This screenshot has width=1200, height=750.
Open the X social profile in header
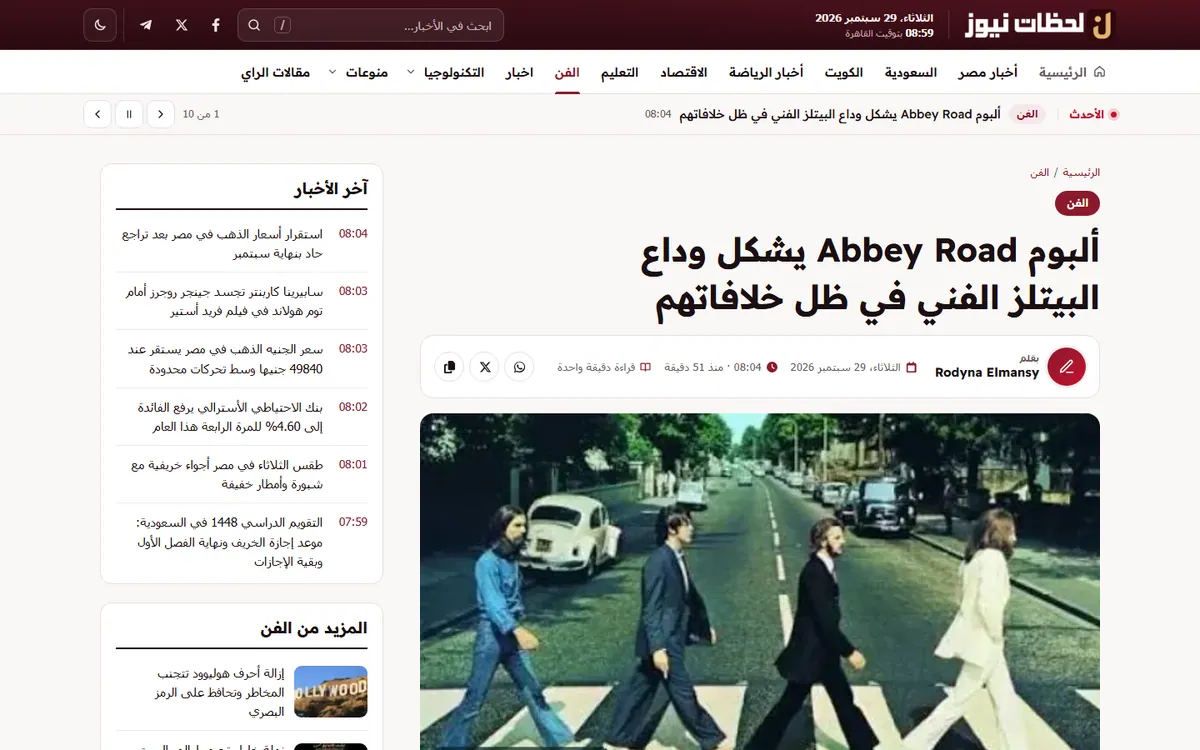click(x=181, y=25)
